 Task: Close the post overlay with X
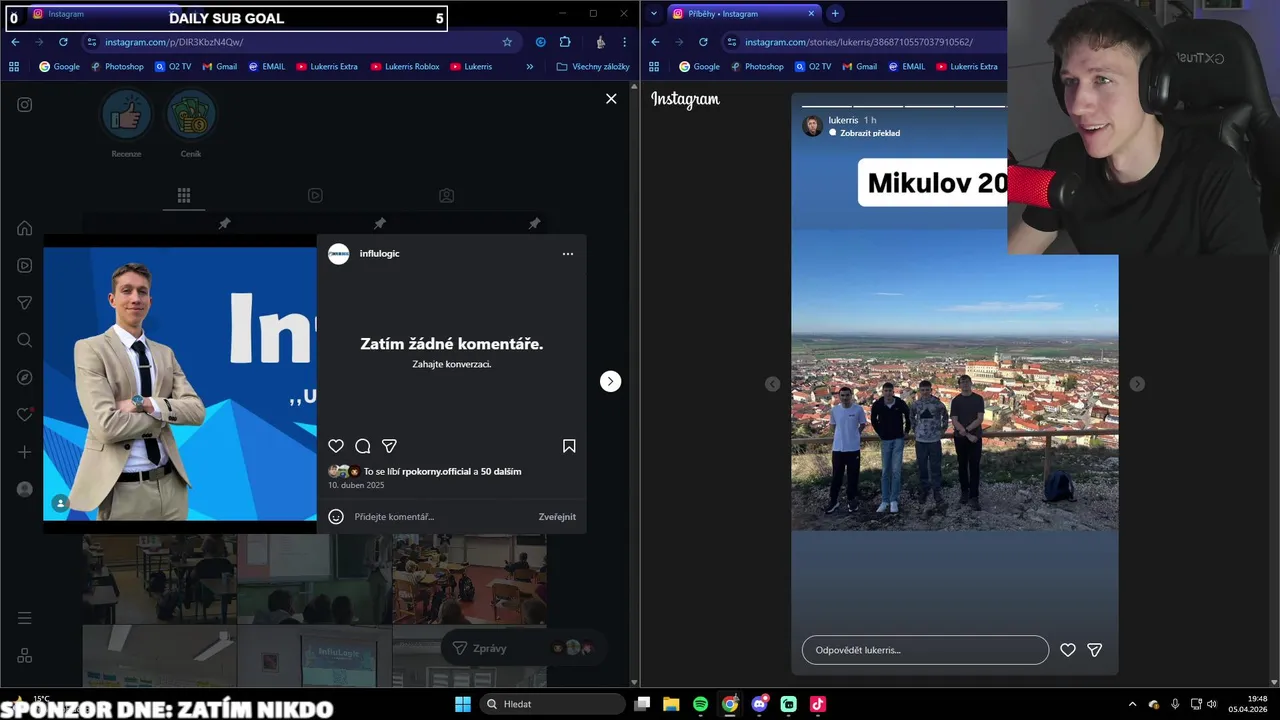(x=611, y=99)
